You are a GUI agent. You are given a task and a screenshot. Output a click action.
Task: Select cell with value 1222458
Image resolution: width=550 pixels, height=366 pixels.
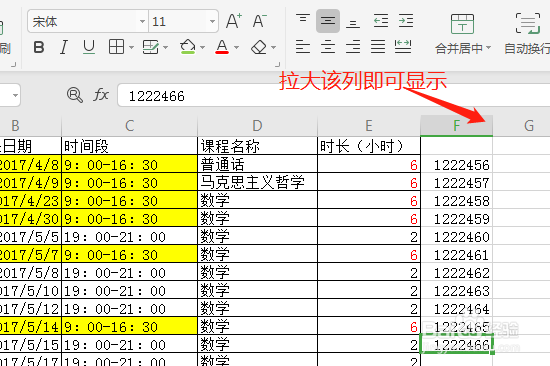pyautogui.click(x=457, y=200)
